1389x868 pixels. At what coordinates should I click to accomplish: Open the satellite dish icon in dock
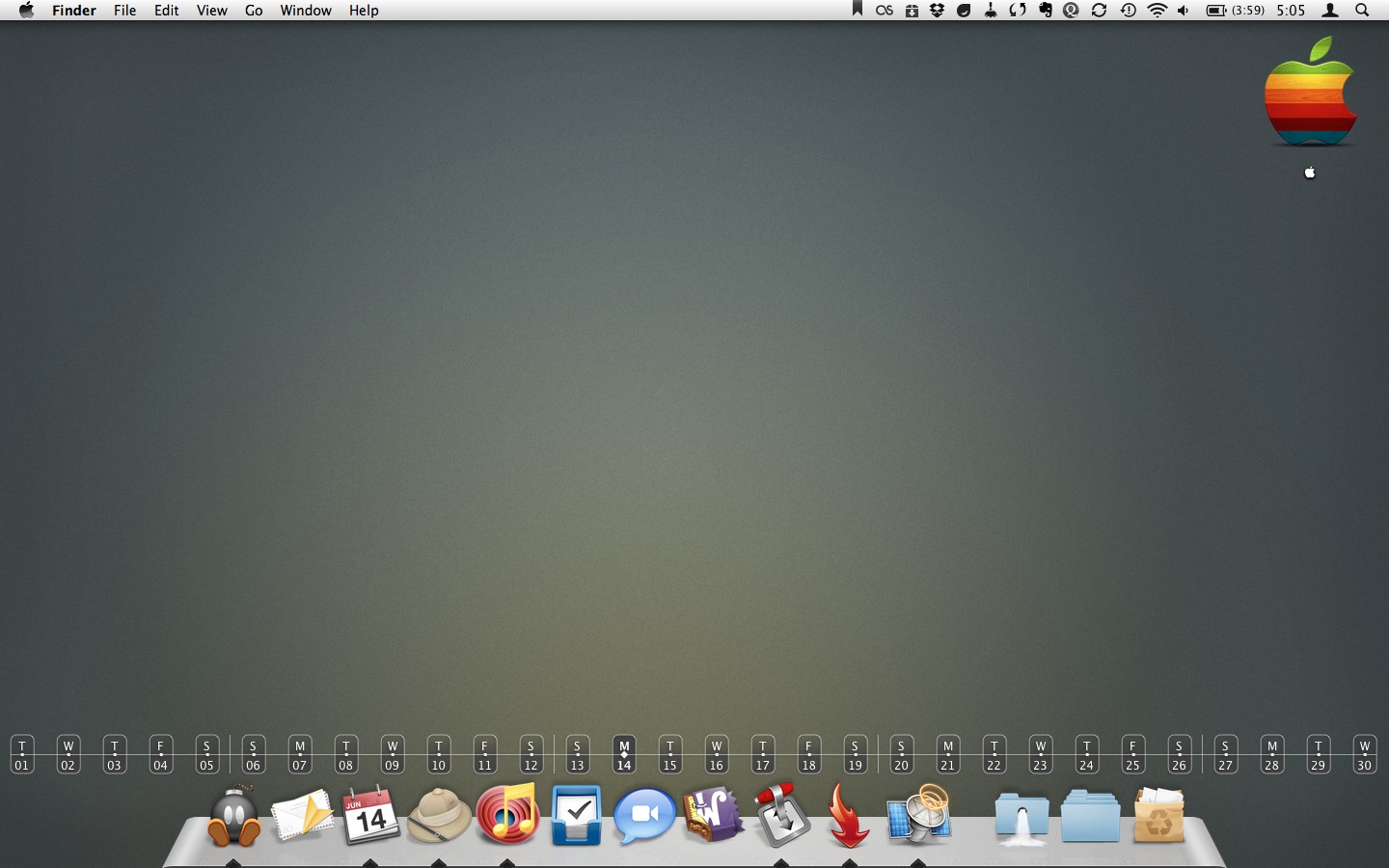pos(918,814)
